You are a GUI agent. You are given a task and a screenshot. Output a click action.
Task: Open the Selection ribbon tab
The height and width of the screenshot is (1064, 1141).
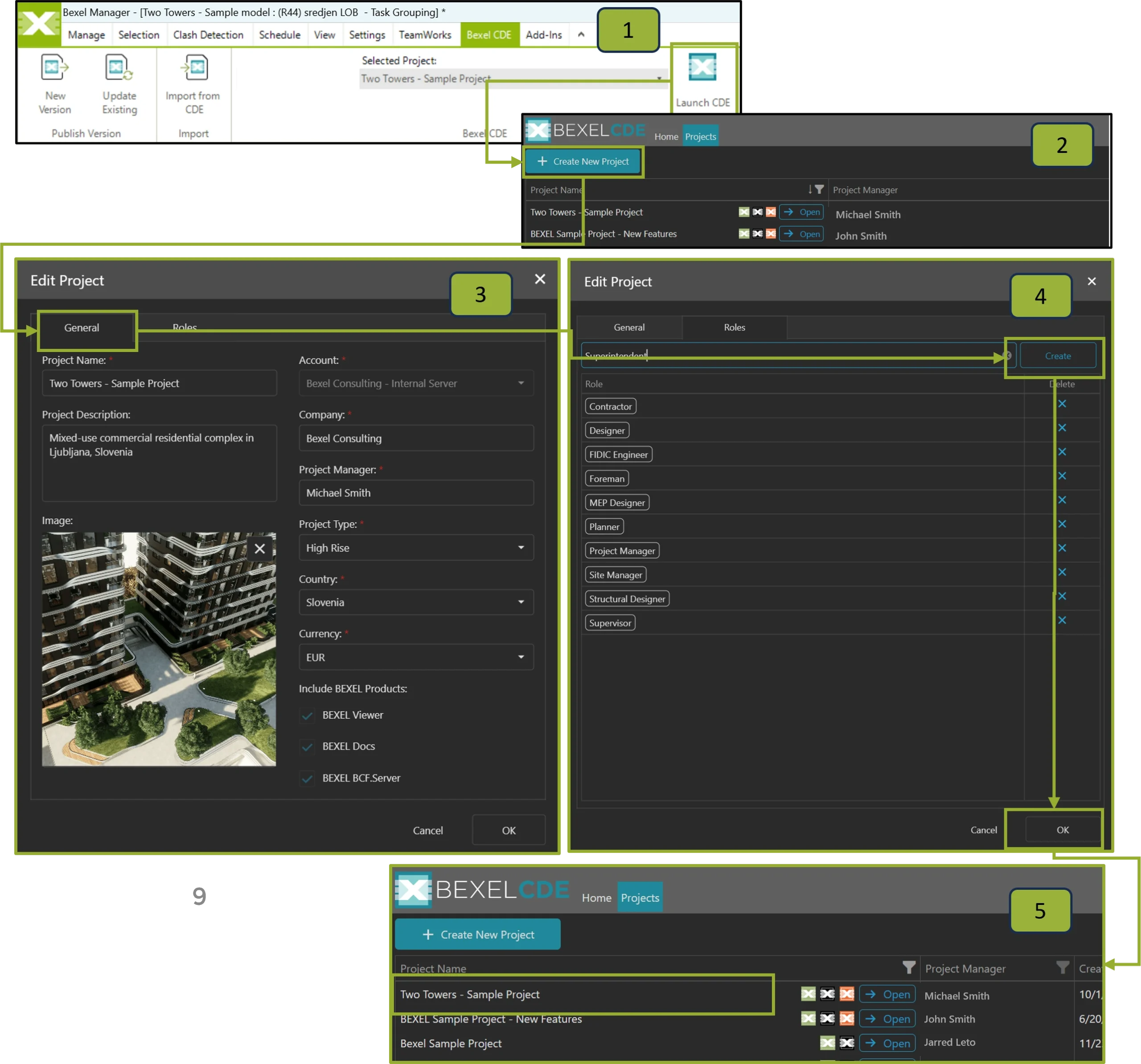pyautogui.click(x=138, y=35)
